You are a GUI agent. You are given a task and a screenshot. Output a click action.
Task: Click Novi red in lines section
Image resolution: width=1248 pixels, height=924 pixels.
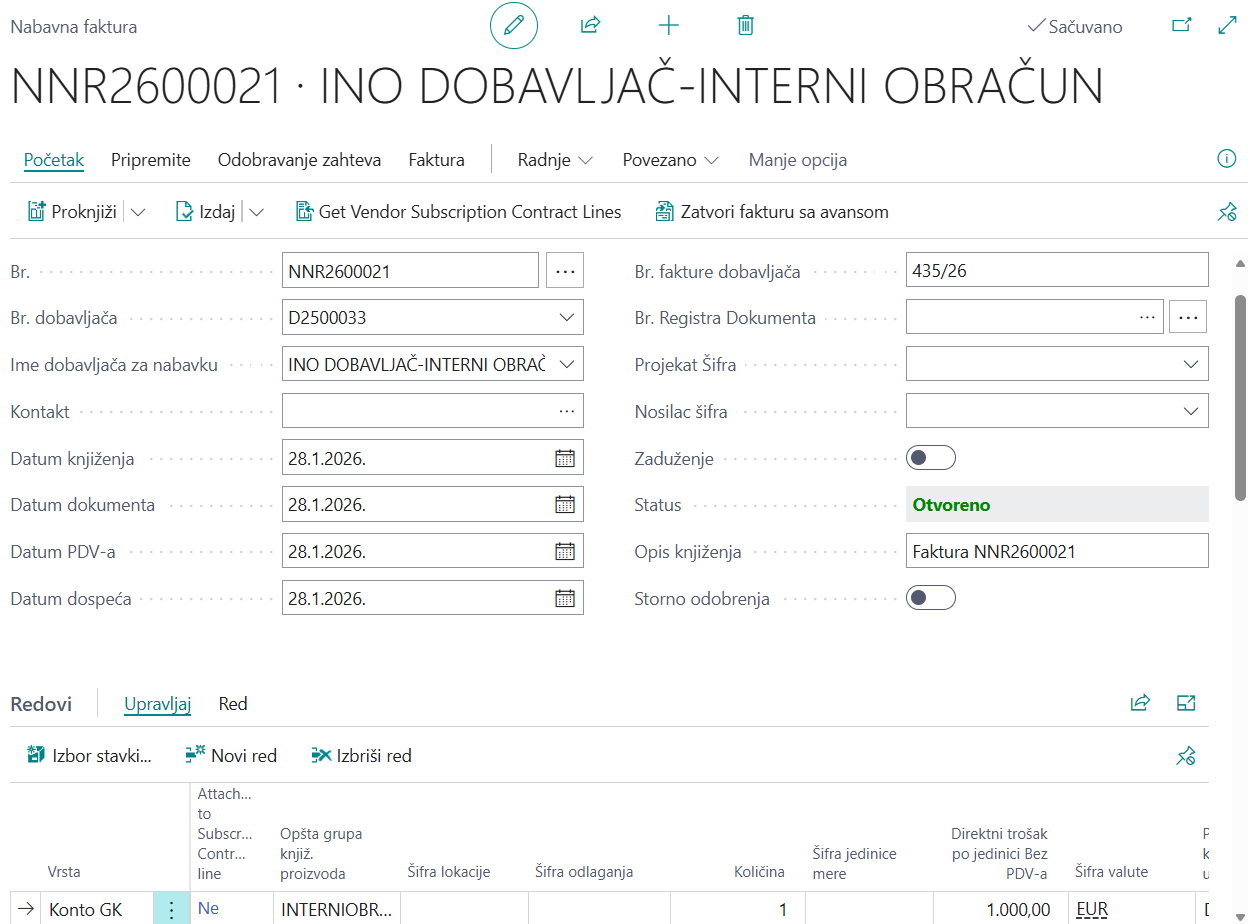(x=231, y=756)
